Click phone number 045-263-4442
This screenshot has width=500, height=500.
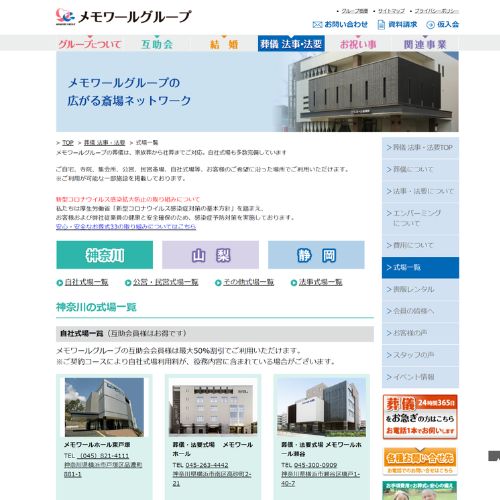pyautogui.click(x=207, y=465)
